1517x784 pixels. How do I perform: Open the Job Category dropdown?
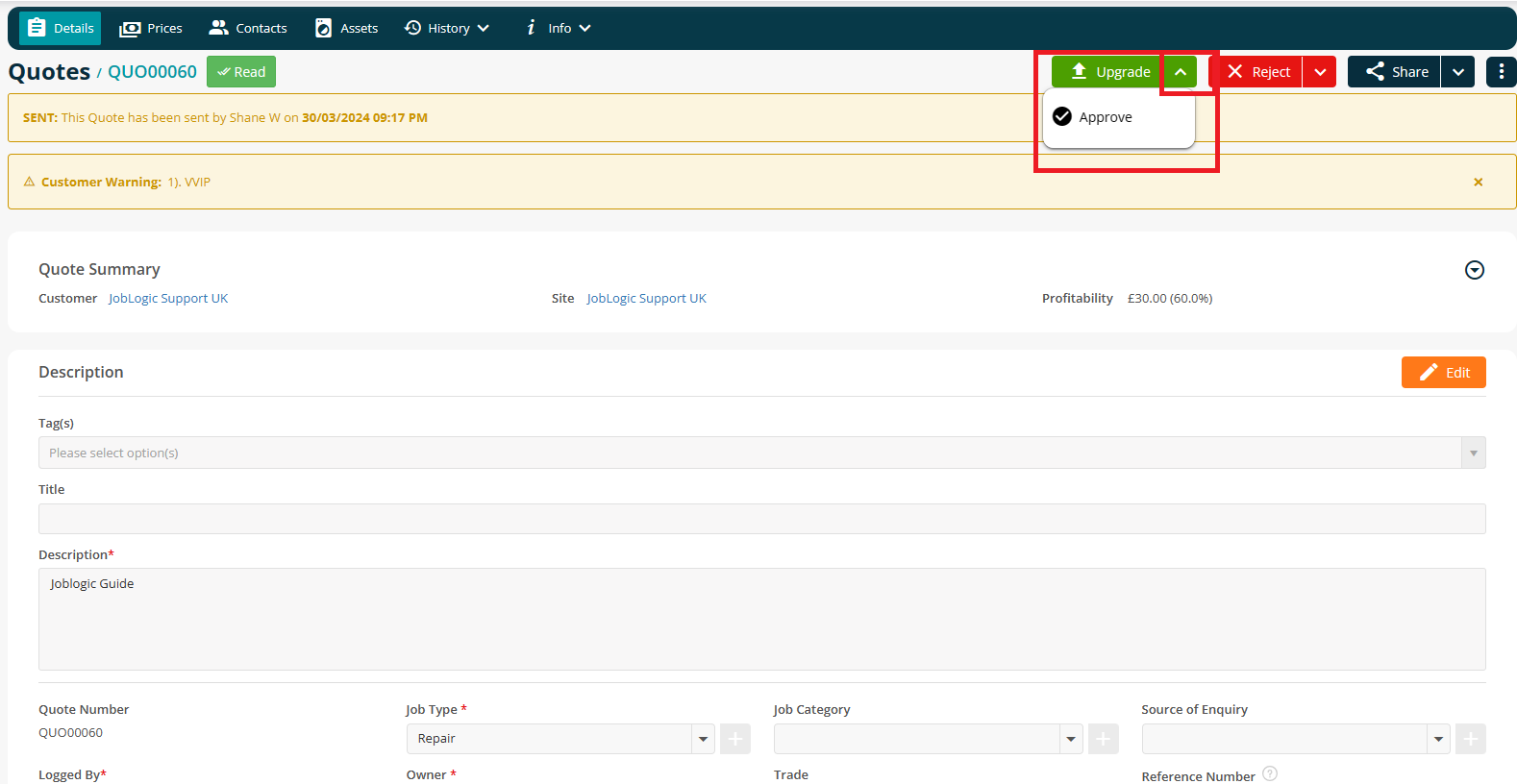click(929, 739)
